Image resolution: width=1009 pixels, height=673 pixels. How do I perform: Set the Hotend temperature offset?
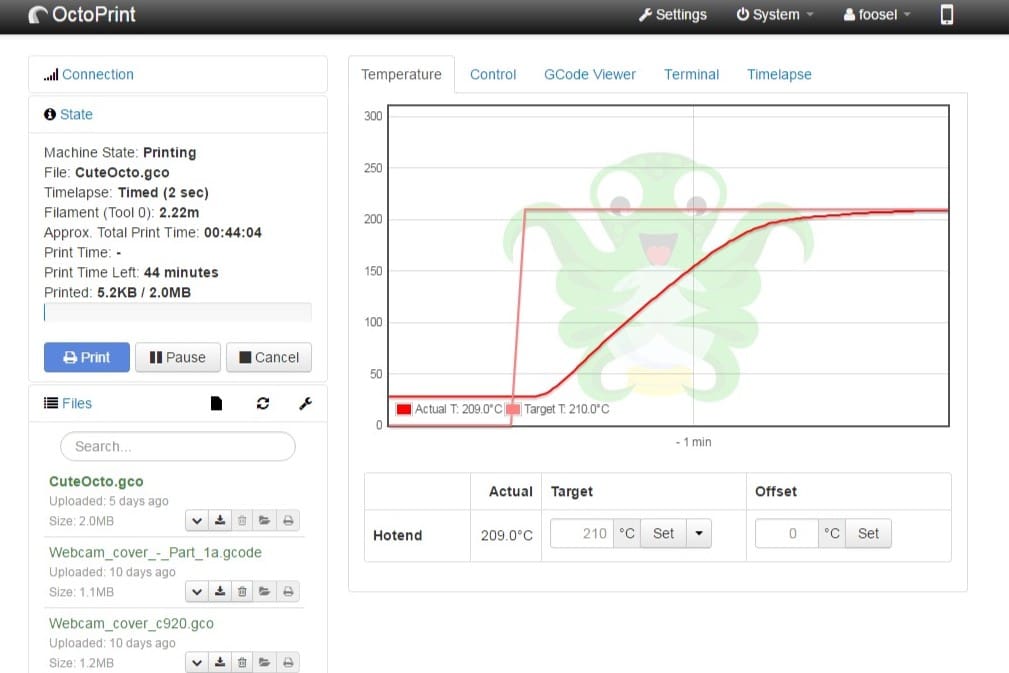868,533
